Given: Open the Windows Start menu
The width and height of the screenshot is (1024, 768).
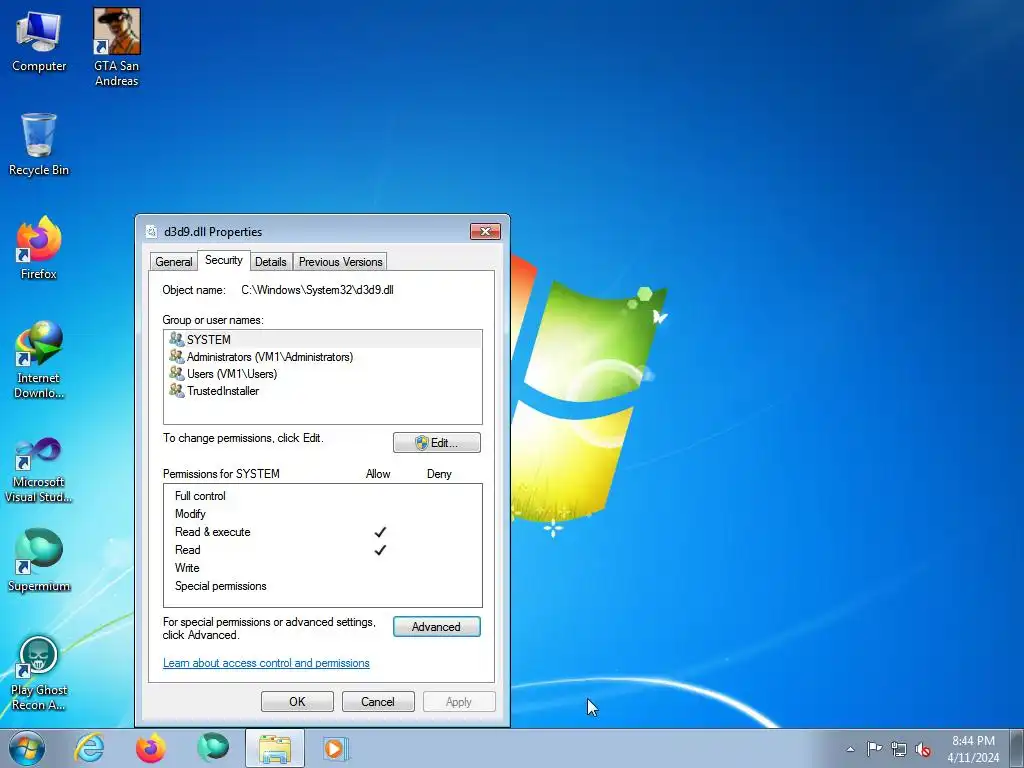Looking at the screenshot, I should coord(27,748).
